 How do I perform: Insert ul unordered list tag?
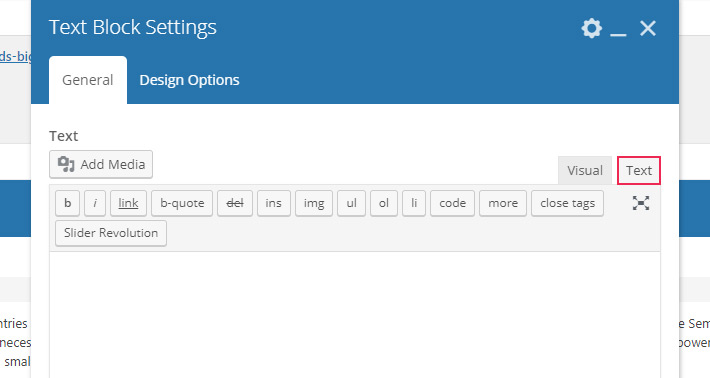tap(351, 203)
